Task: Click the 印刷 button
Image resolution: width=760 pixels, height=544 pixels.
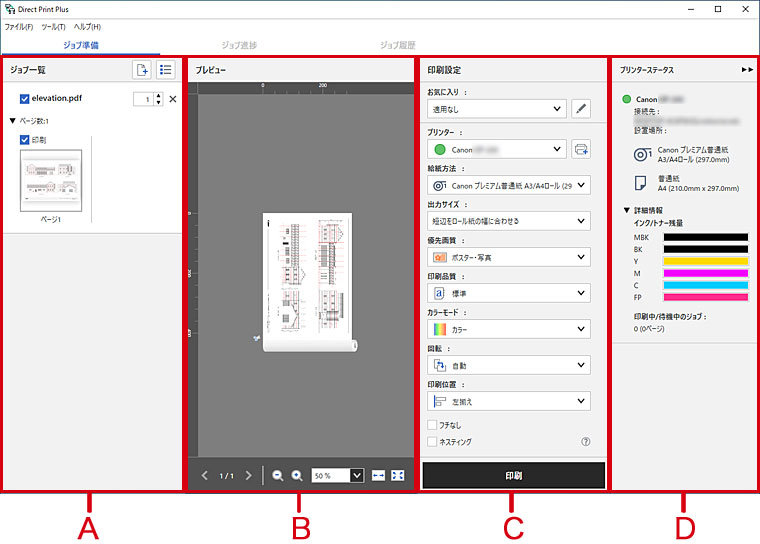Action: [513, 475]
